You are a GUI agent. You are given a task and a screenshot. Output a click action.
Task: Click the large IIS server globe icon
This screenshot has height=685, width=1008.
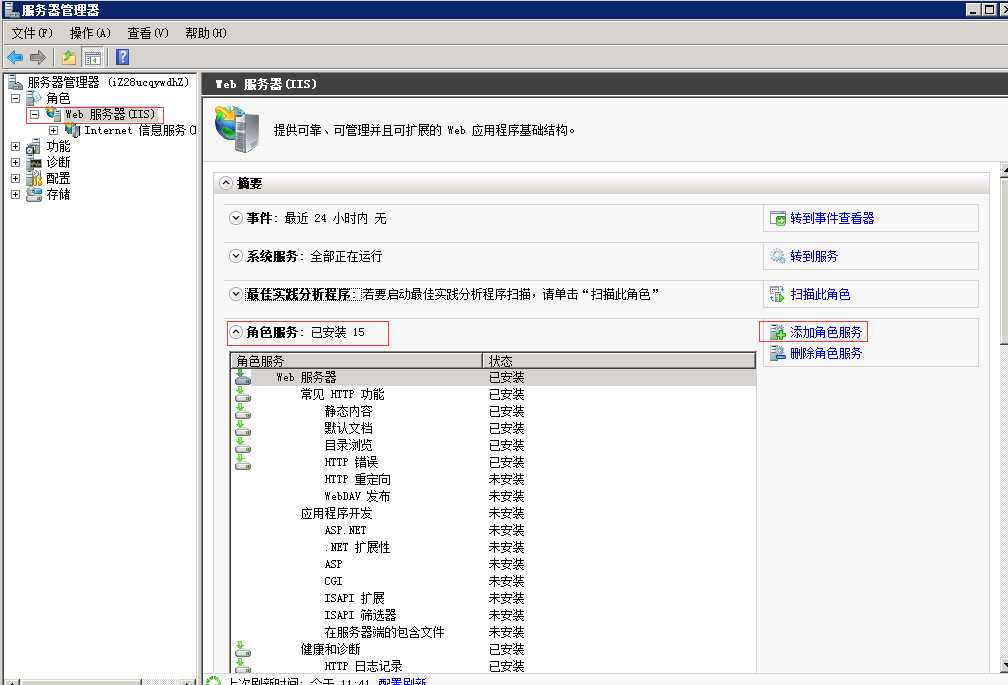point(237,129)
